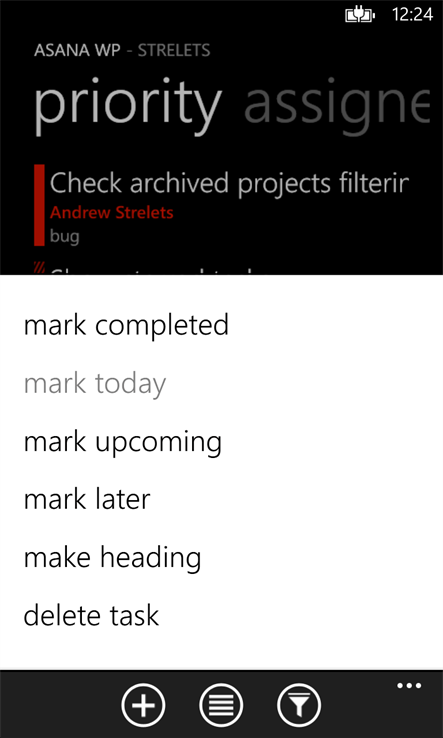
Task: Tap the 'ASANA WP - STRELETS' header
Action: (x=122, y=50)
